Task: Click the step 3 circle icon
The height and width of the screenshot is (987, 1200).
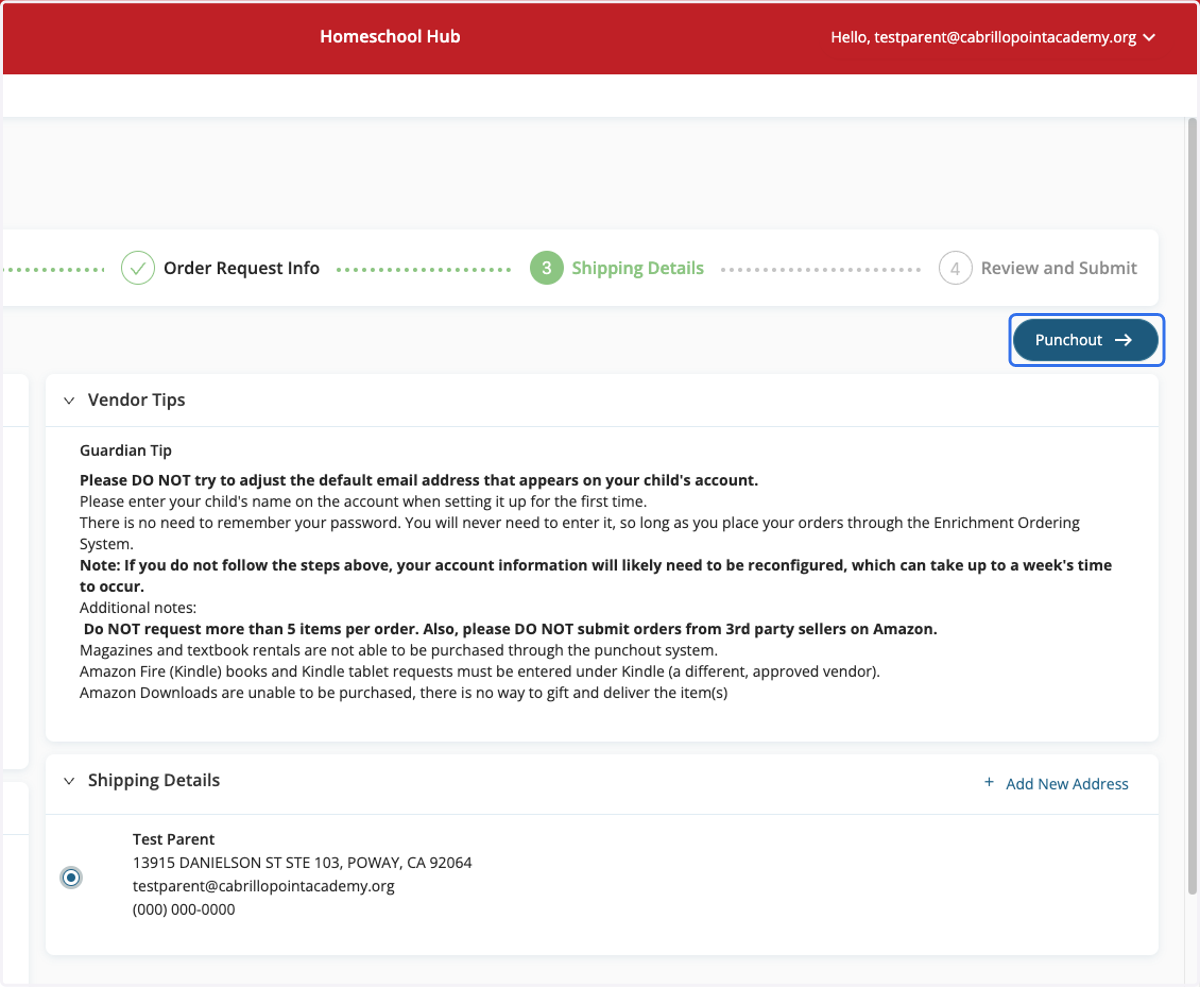Action: coord(547,268)
